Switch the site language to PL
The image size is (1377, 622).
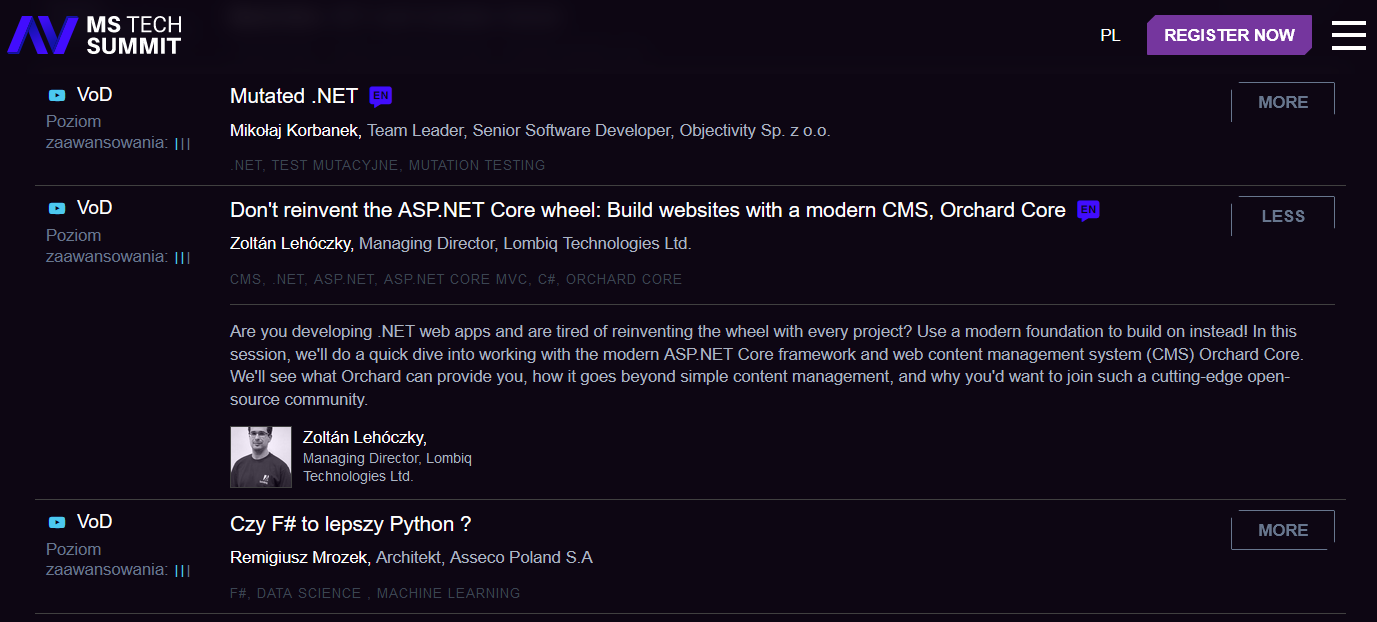[x=1110, y=35]
